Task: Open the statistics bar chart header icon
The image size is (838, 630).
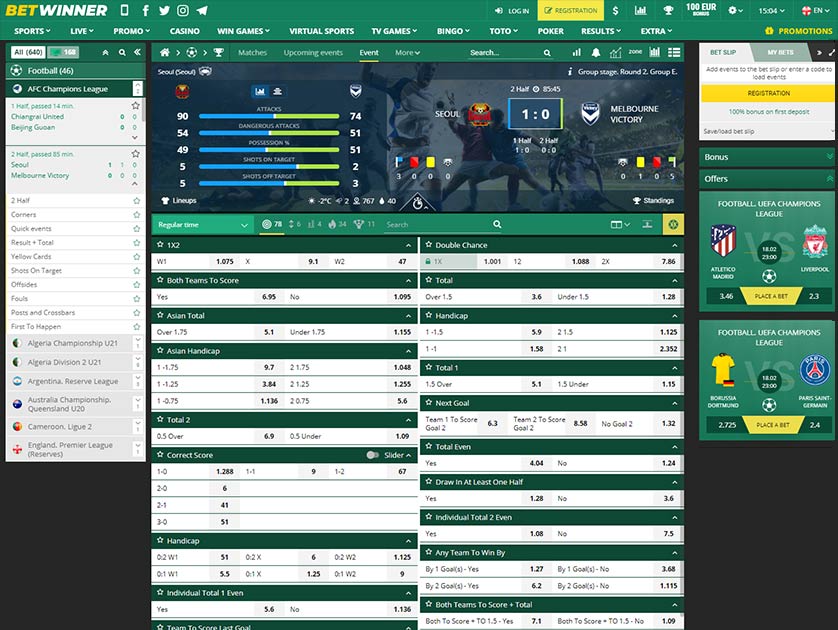Action: click(640, 10)
